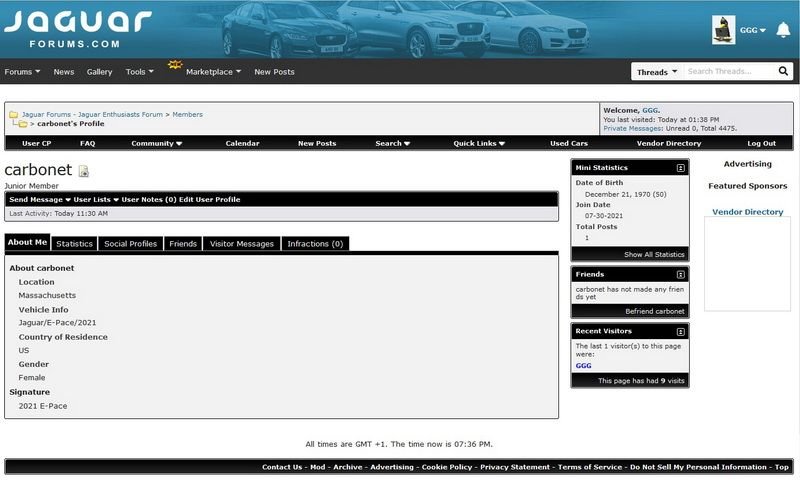Open the Quick Links dropdown menu
The image size is (800, 480).
tap(479, 144)
